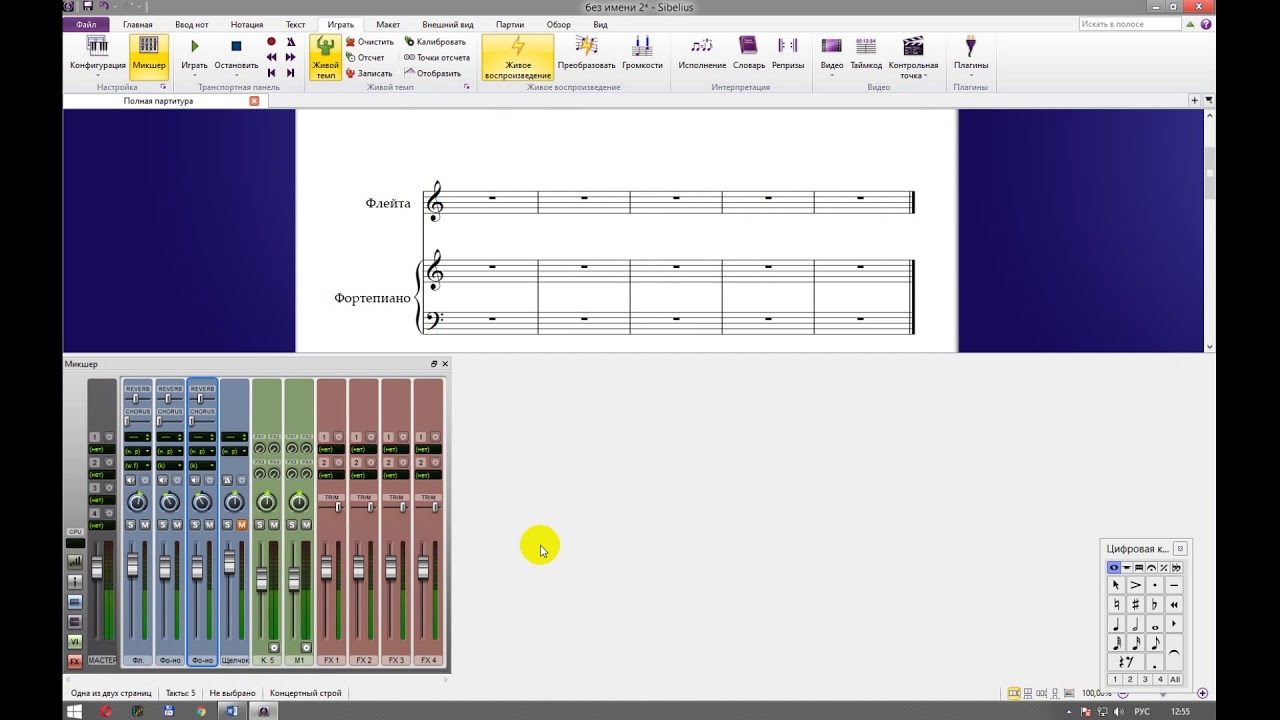Mute the Фл. flute channel
This screenshot has width=1280, height=720.
pyautogui.click(x=145, y=525)
